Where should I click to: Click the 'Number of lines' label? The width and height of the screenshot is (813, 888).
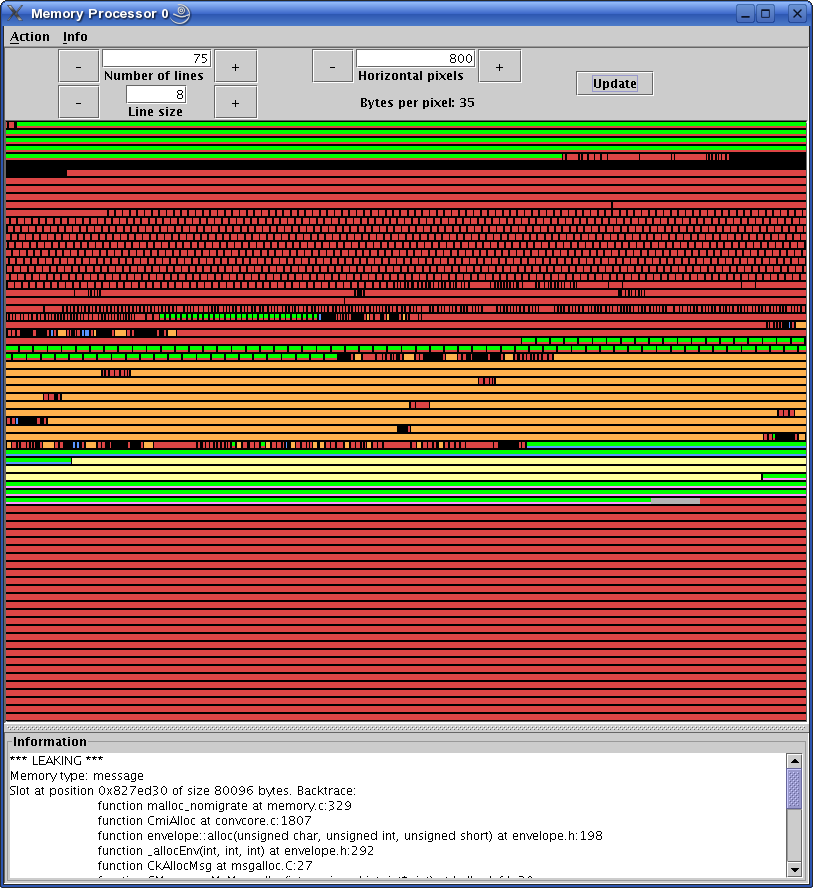point(153,75)
